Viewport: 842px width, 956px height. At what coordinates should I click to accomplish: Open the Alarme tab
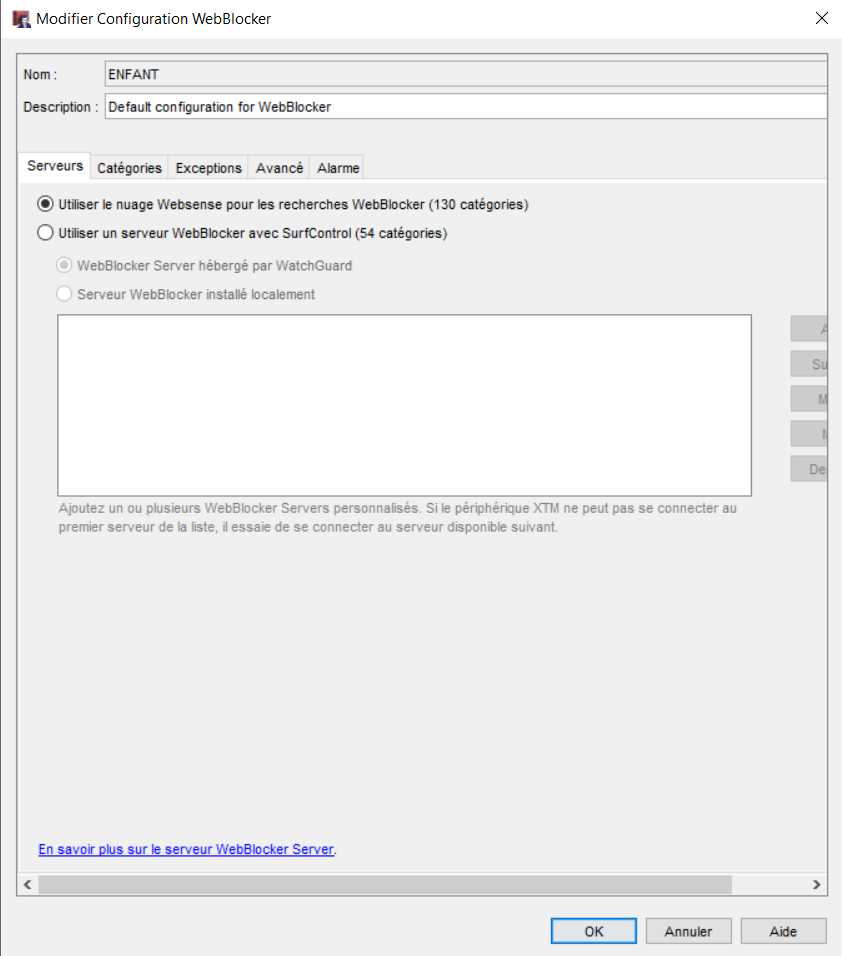tap(338, 168)
